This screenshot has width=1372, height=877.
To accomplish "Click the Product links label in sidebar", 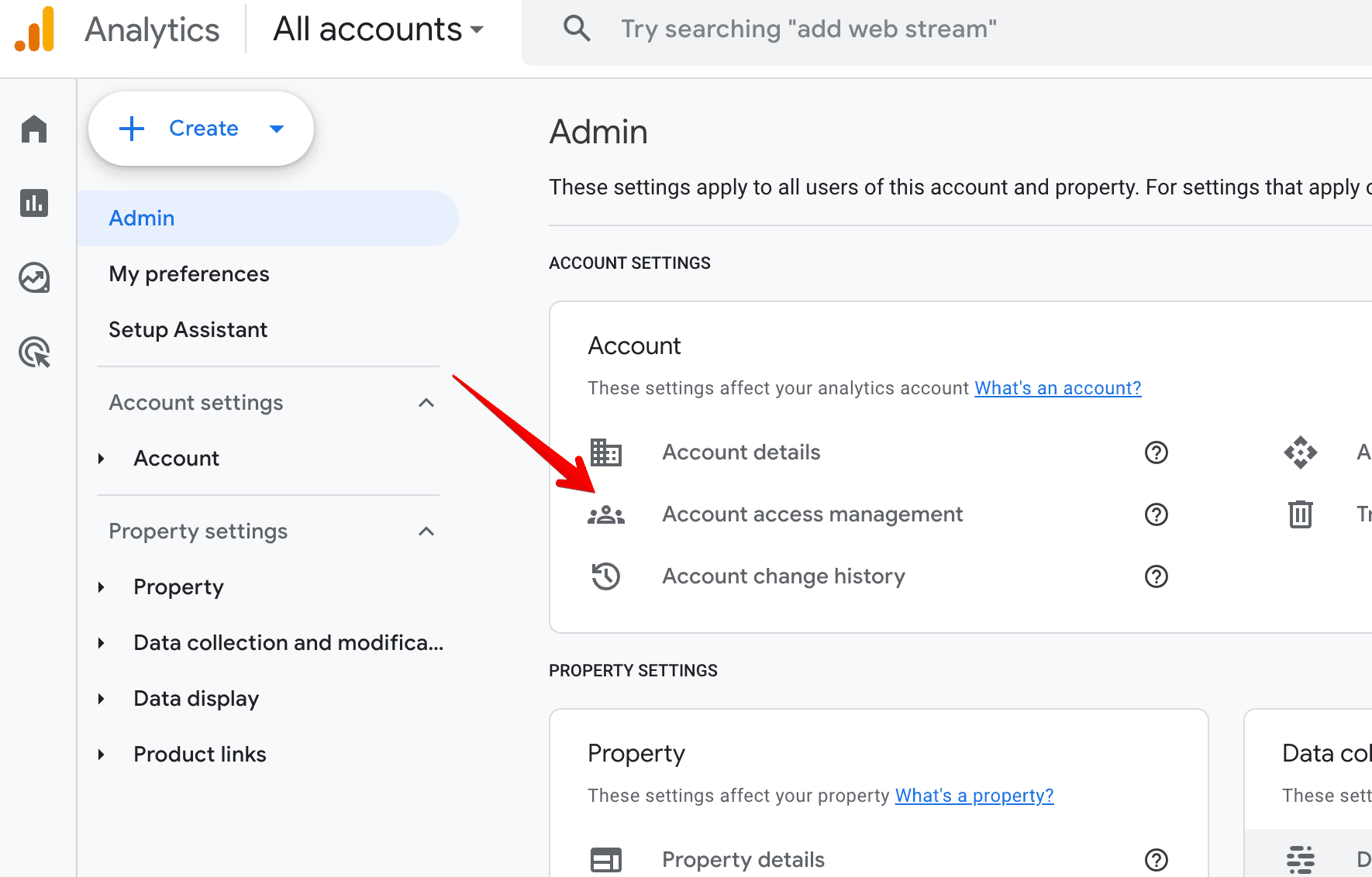I will tap(200, 755).
